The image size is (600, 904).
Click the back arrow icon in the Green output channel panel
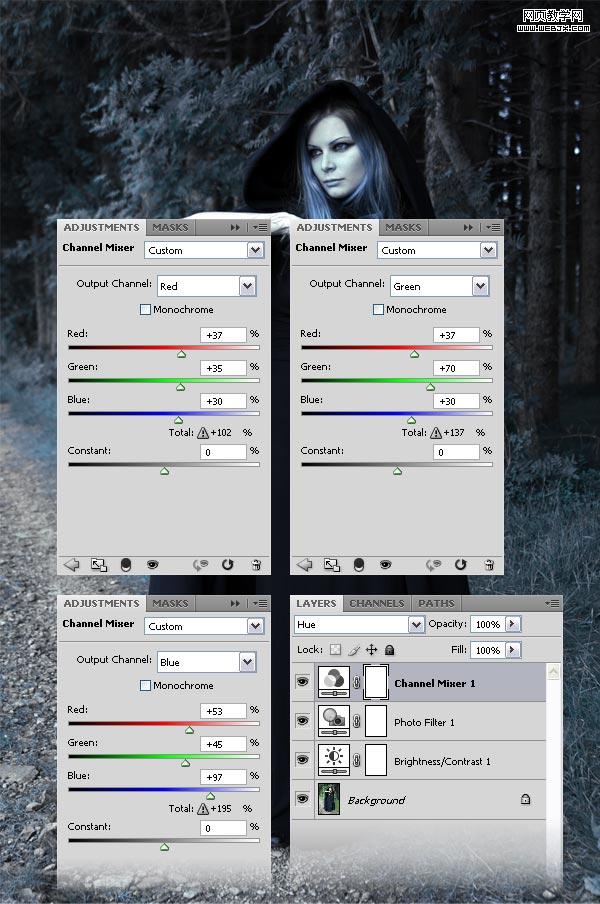coord(304,564)
